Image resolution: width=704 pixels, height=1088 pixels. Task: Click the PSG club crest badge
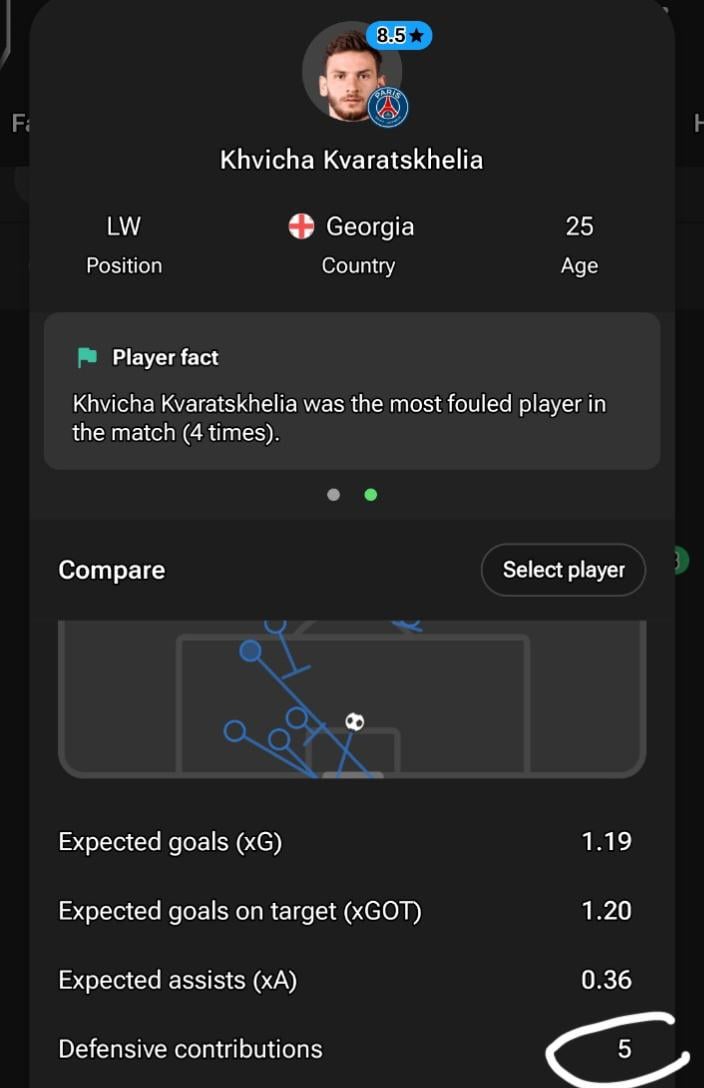[x=388, y=107]
